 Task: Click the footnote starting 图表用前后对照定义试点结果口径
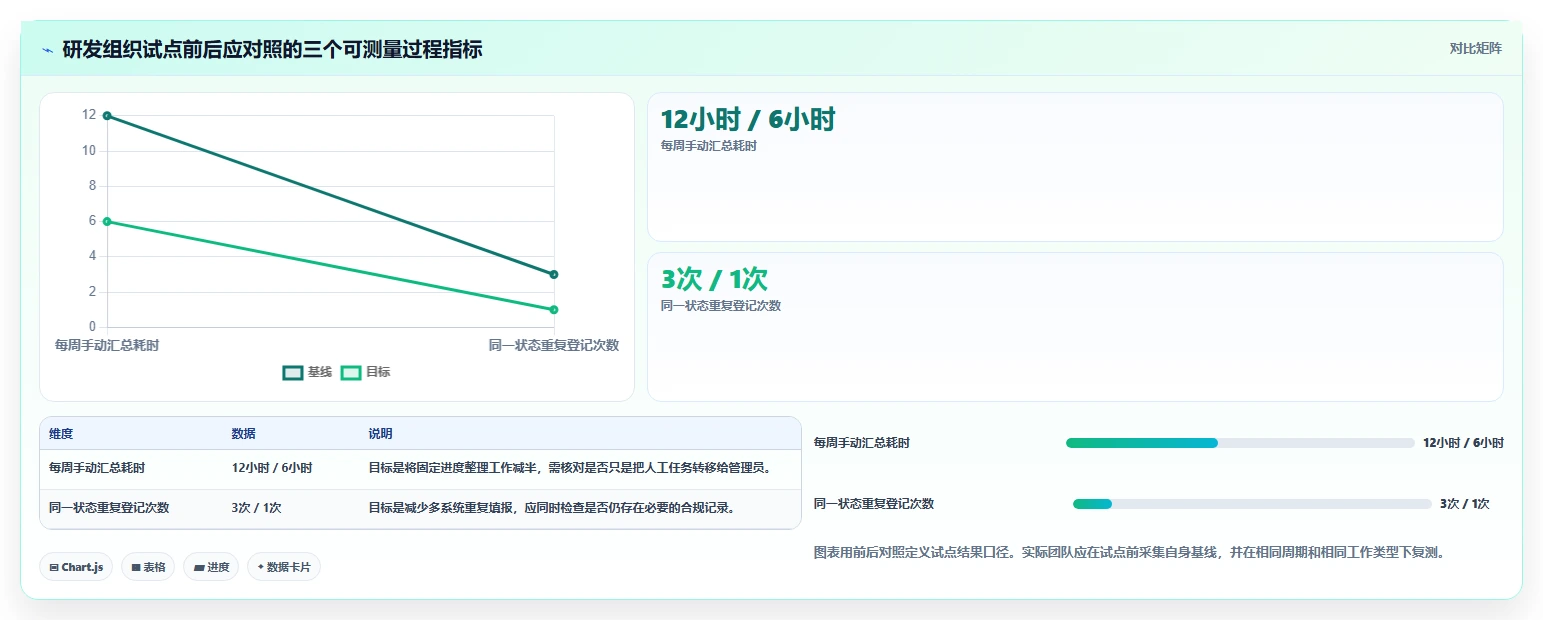click(x=1130, y=552)
